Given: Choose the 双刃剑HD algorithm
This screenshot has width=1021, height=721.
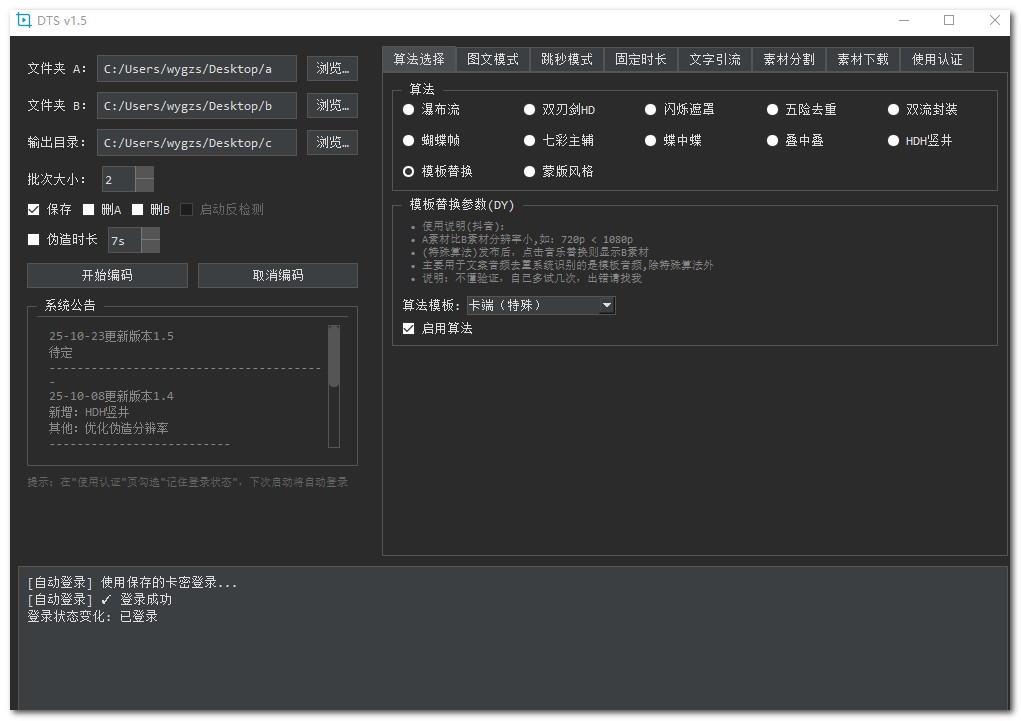Looking at the screenshot, I should pos(529,109).
